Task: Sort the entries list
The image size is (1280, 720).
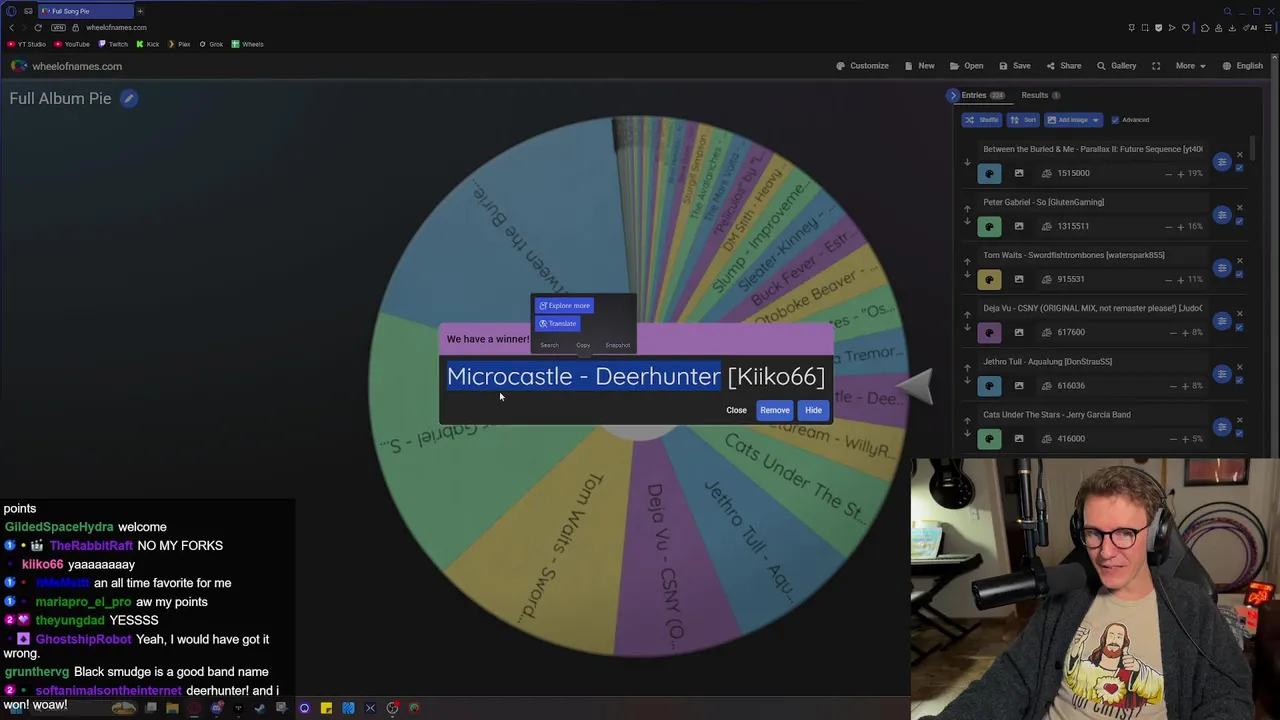Action: (x=1023, y=120)
